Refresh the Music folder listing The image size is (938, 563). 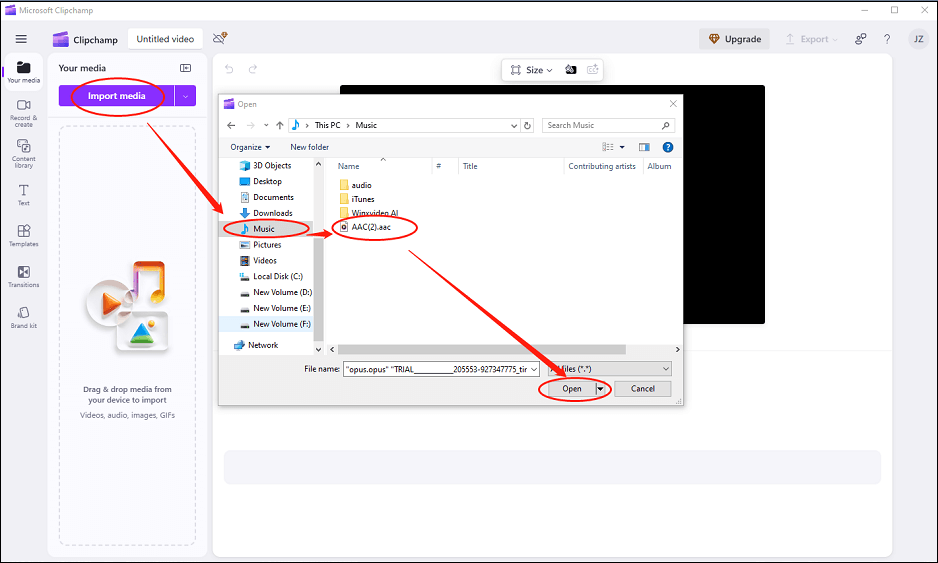tap(527, 125)
